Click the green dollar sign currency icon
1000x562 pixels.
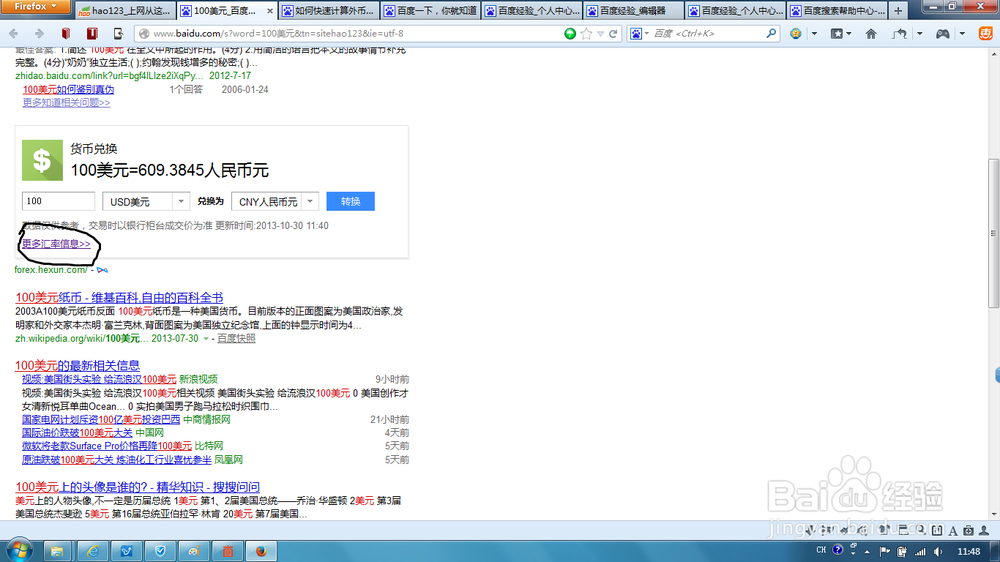42,160
